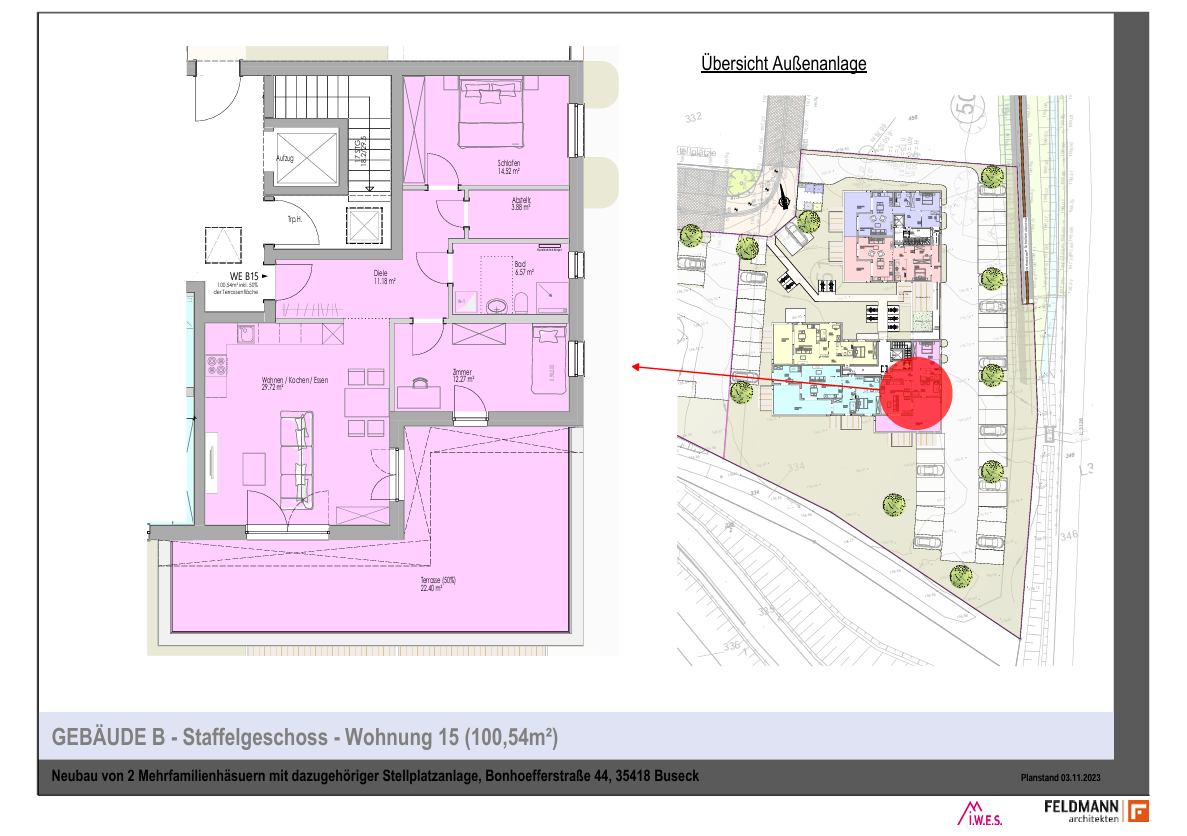Click the staircase direction arrow

click(369, 144)
